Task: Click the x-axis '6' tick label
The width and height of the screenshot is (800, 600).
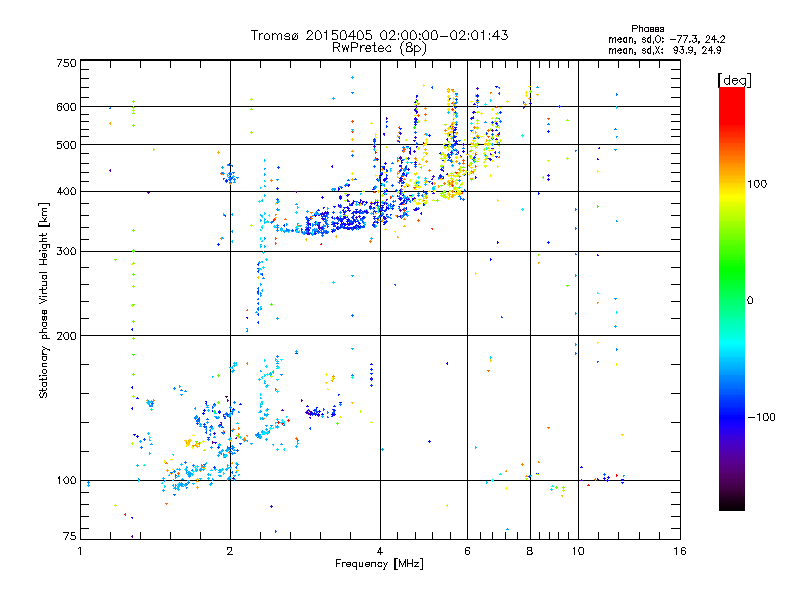Action: coord(467,551)
